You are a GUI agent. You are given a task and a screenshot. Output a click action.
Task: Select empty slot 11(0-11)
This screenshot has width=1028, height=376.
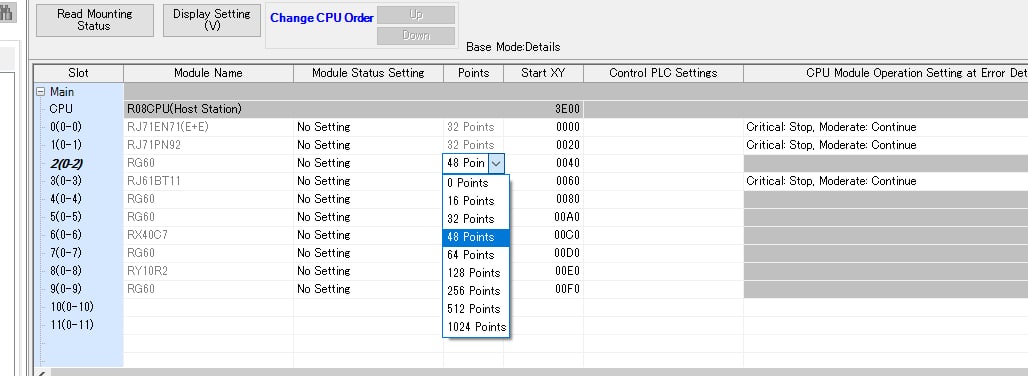point(71,325)
